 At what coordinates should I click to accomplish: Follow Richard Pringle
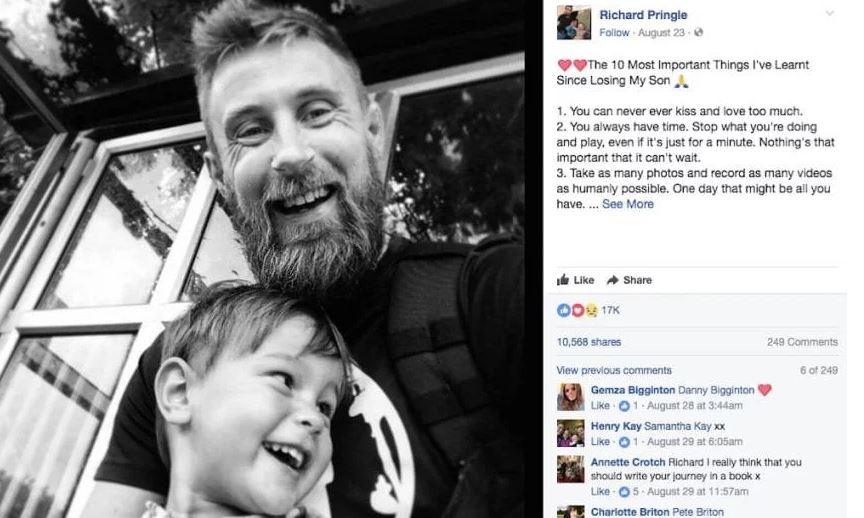click(614, 33)
